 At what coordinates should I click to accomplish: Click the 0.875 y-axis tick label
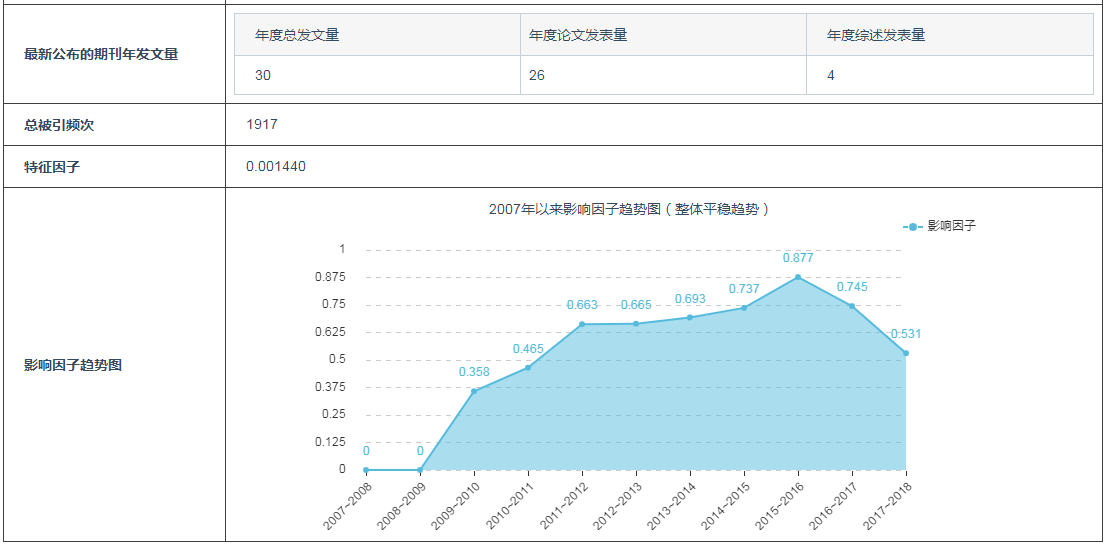[330, 277]
